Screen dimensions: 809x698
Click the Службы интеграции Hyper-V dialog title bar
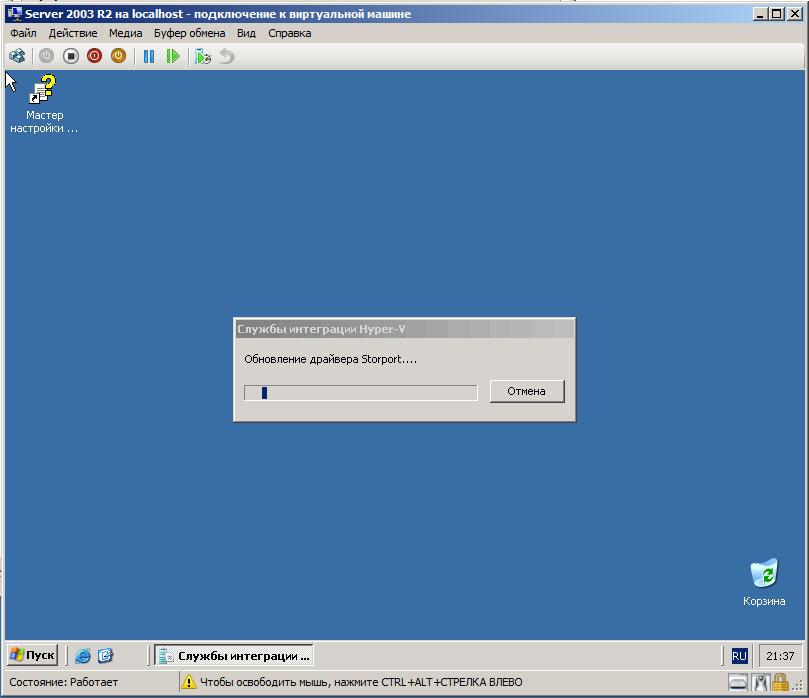click(404, 329)
